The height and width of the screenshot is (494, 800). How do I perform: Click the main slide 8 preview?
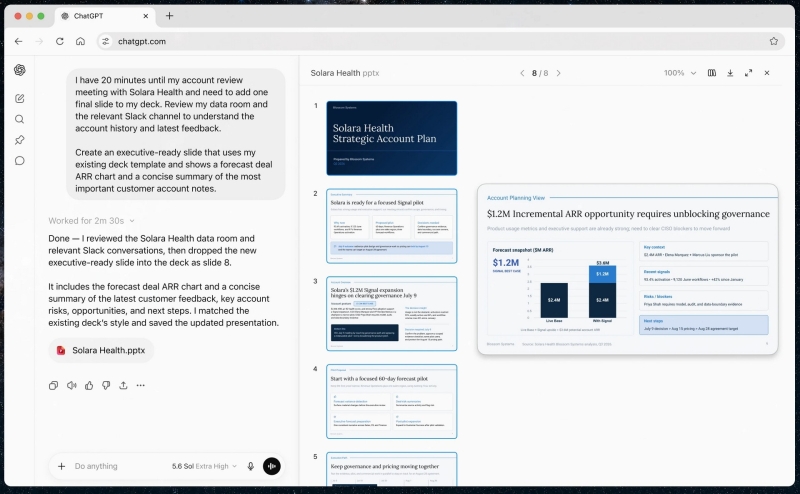[628, 269]
